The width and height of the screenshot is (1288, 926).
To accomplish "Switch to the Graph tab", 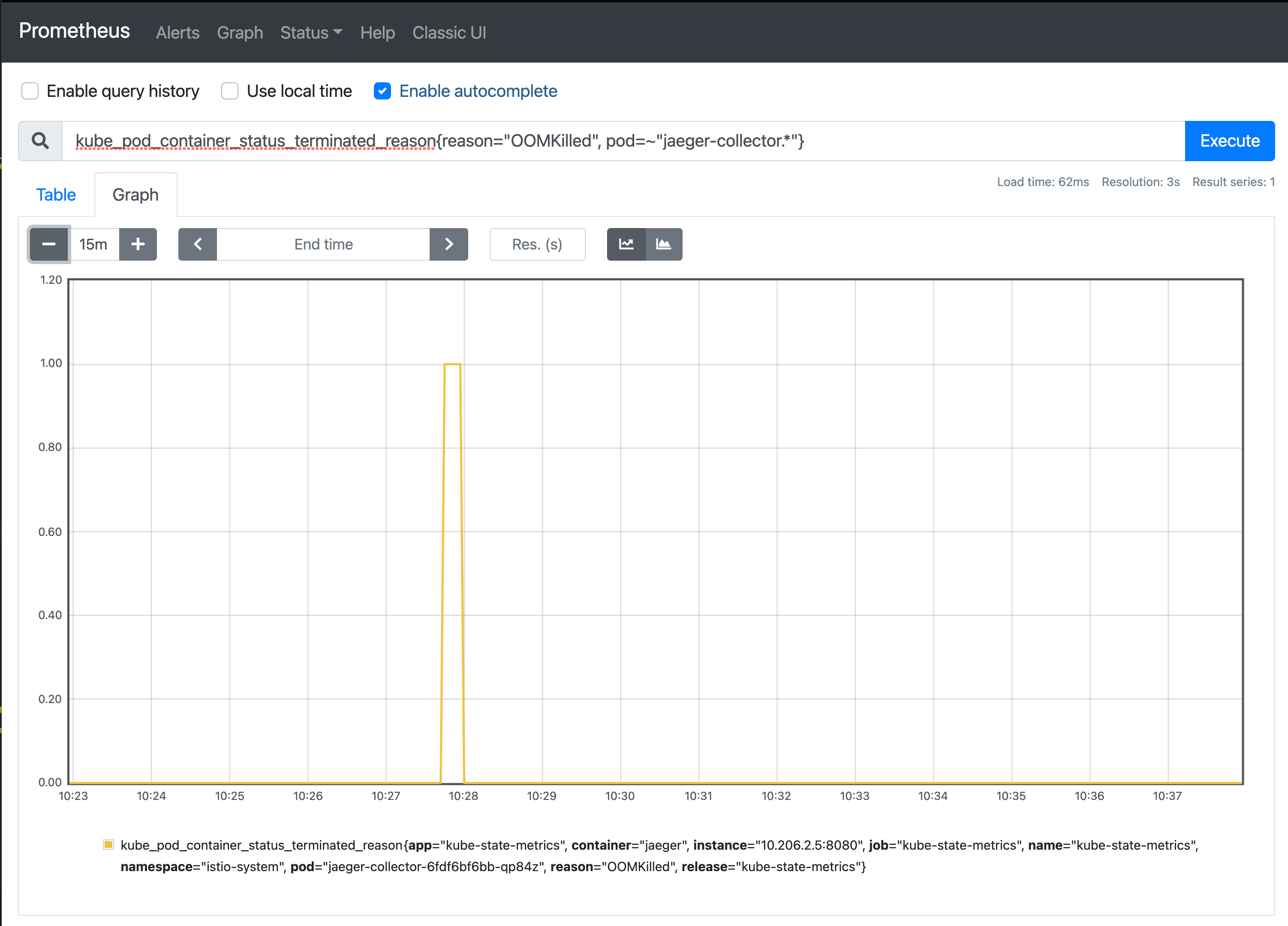I will pyautogui.click(x=135, y=195).
